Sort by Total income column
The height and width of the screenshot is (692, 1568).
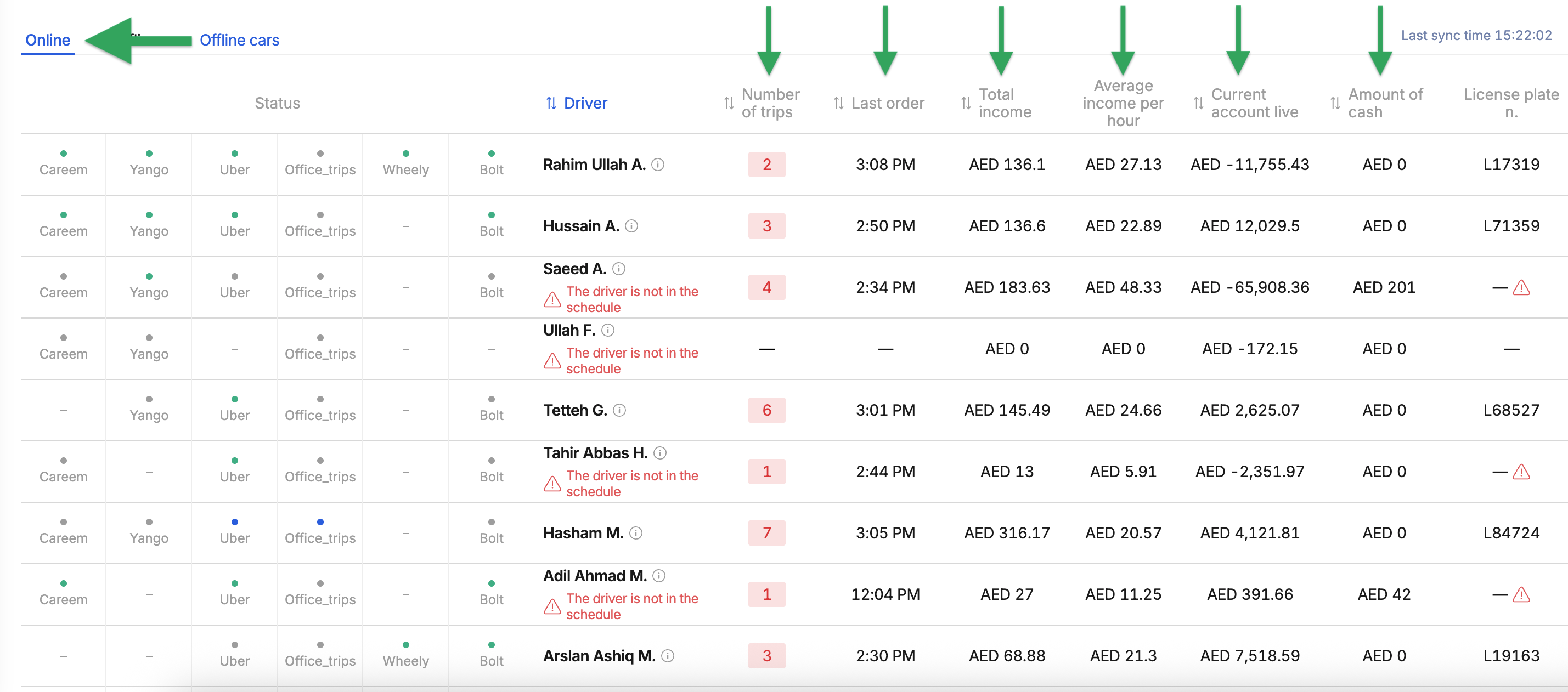click(996, 103)
